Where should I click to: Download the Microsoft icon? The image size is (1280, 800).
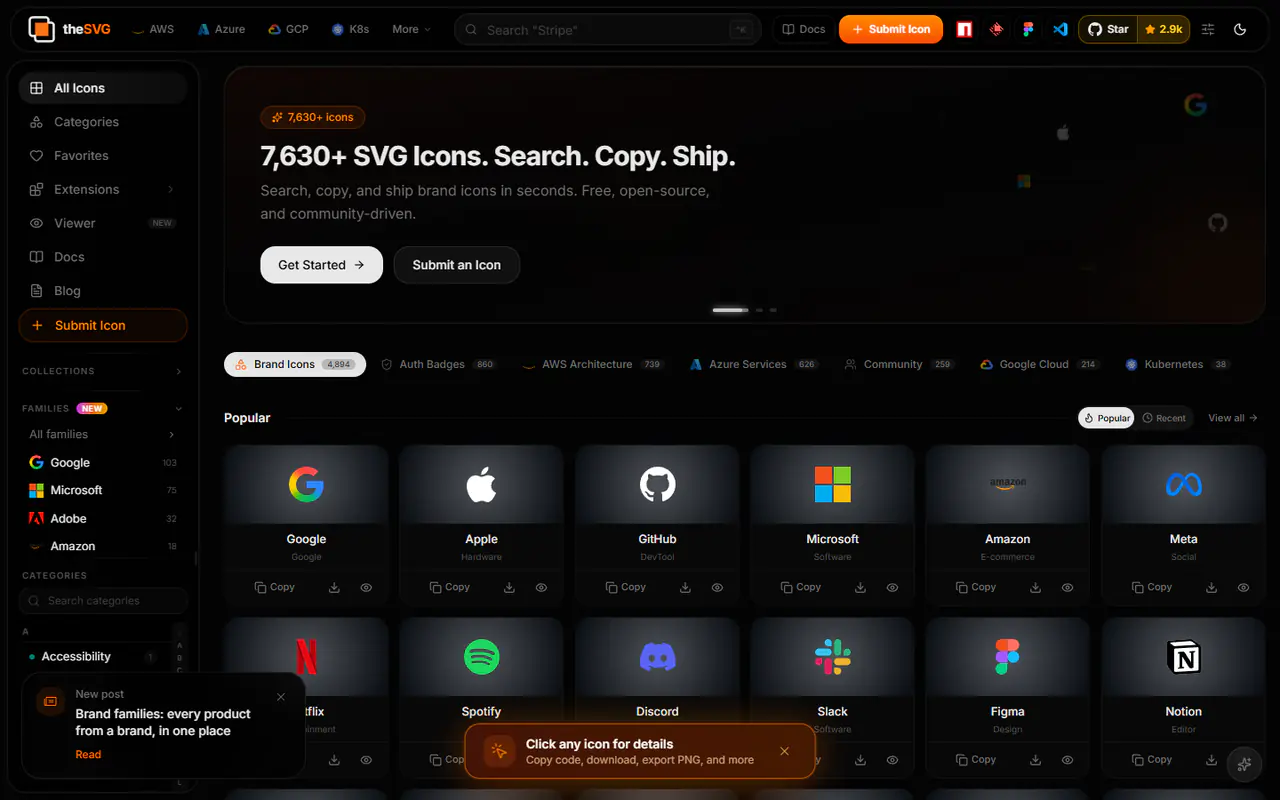(x=860, y=587)
